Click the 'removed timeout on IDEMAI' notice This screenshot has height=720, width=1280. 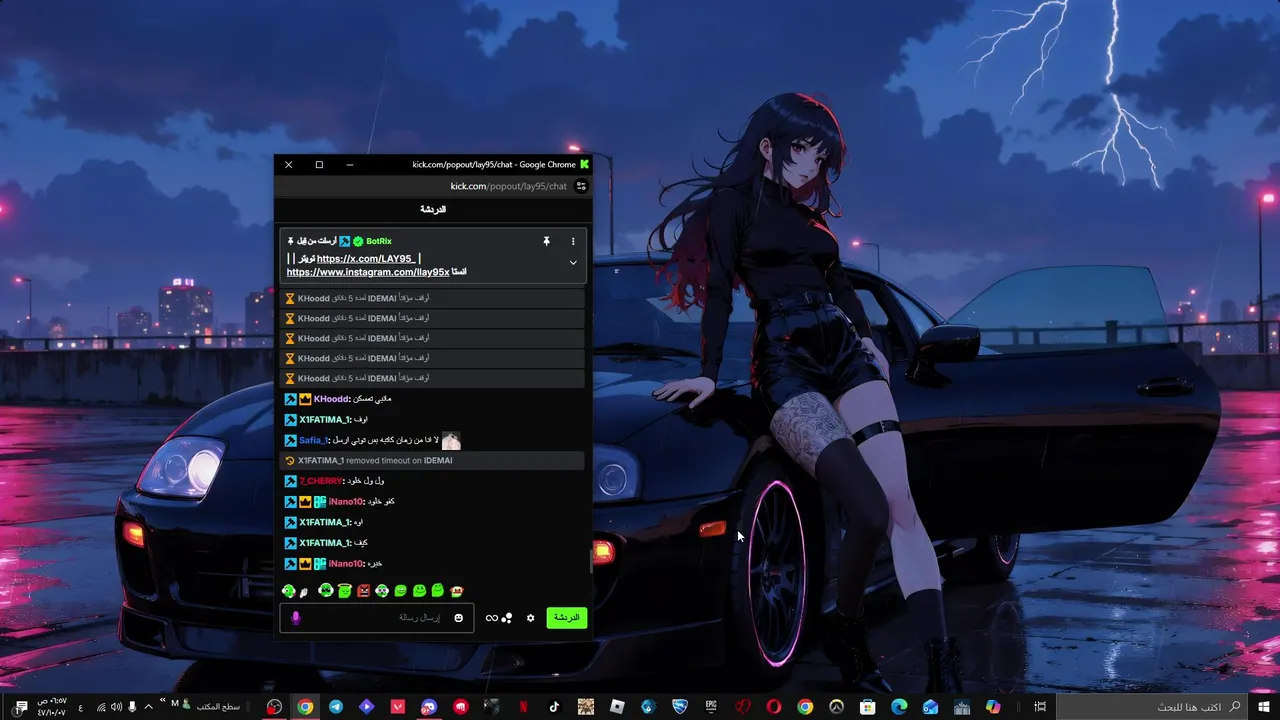(x=432, y=461)
